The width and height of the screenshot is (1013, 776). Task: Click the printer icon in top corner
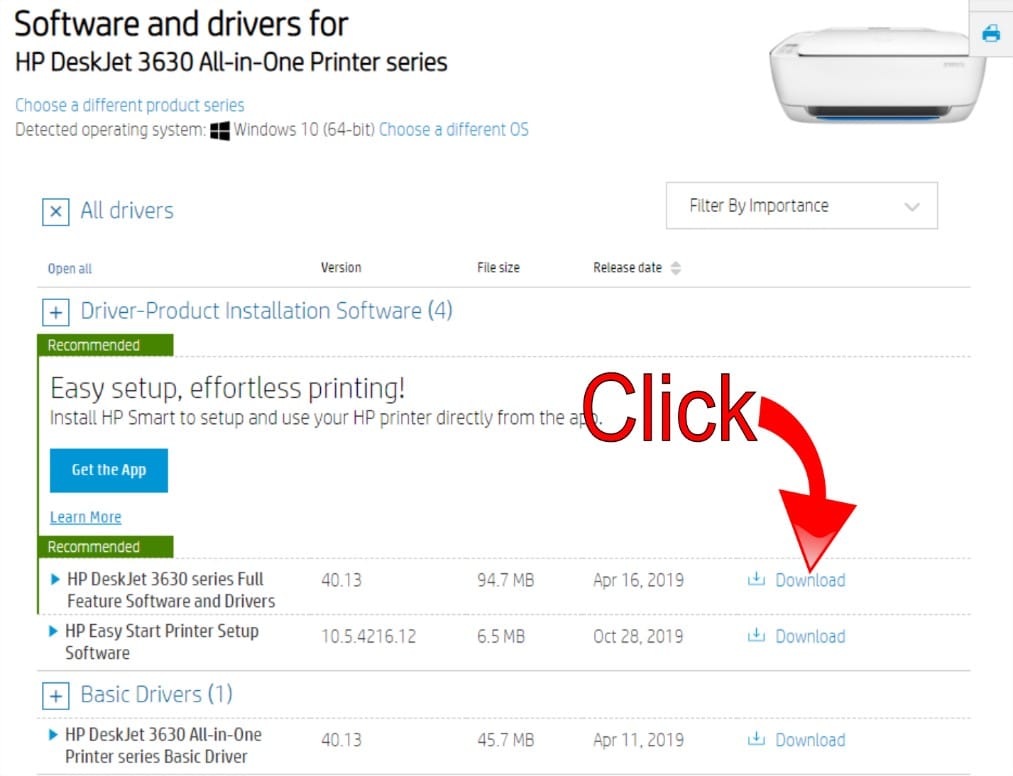pyautogui.click(x=990, y=33)
